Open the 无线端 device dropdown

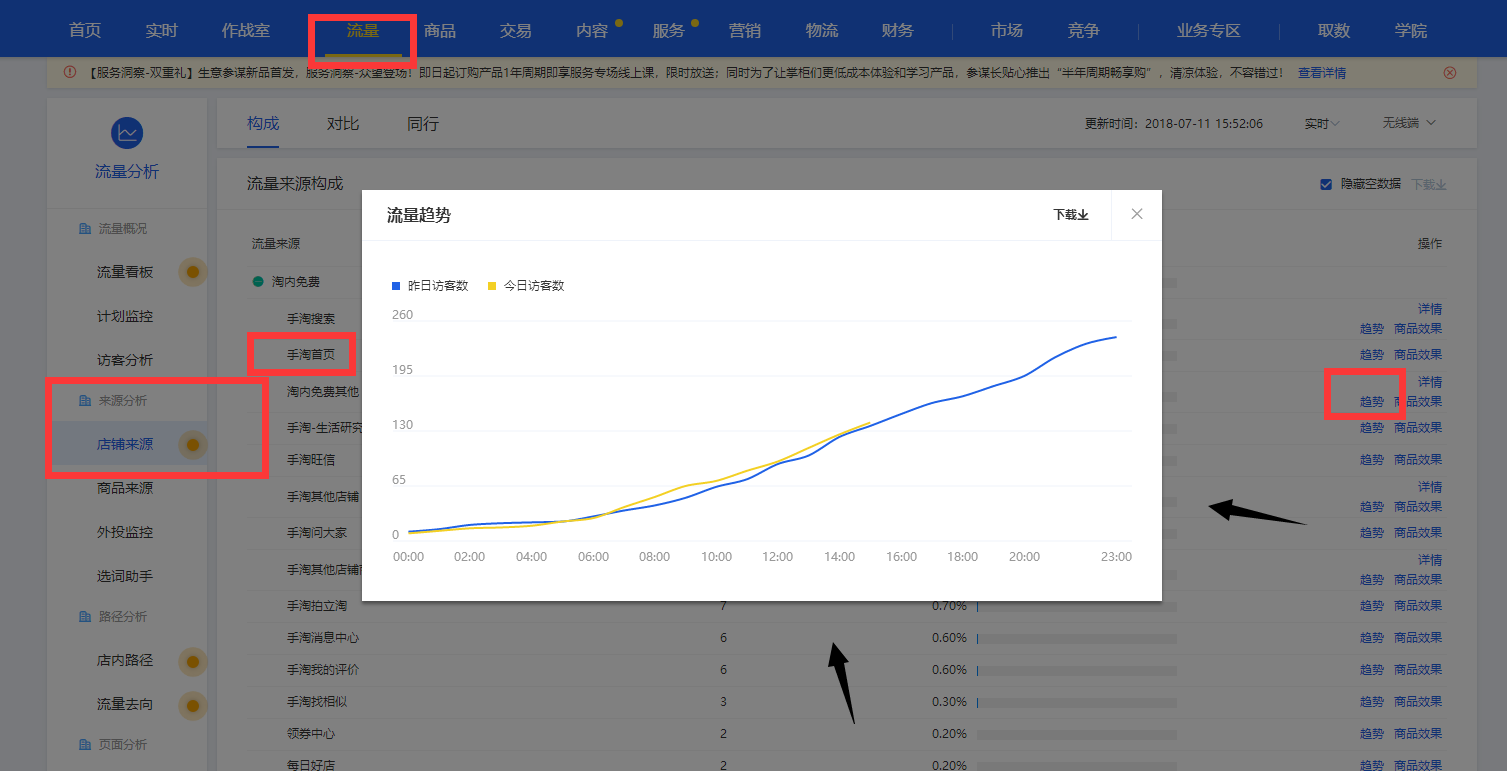coord(1409,123)
